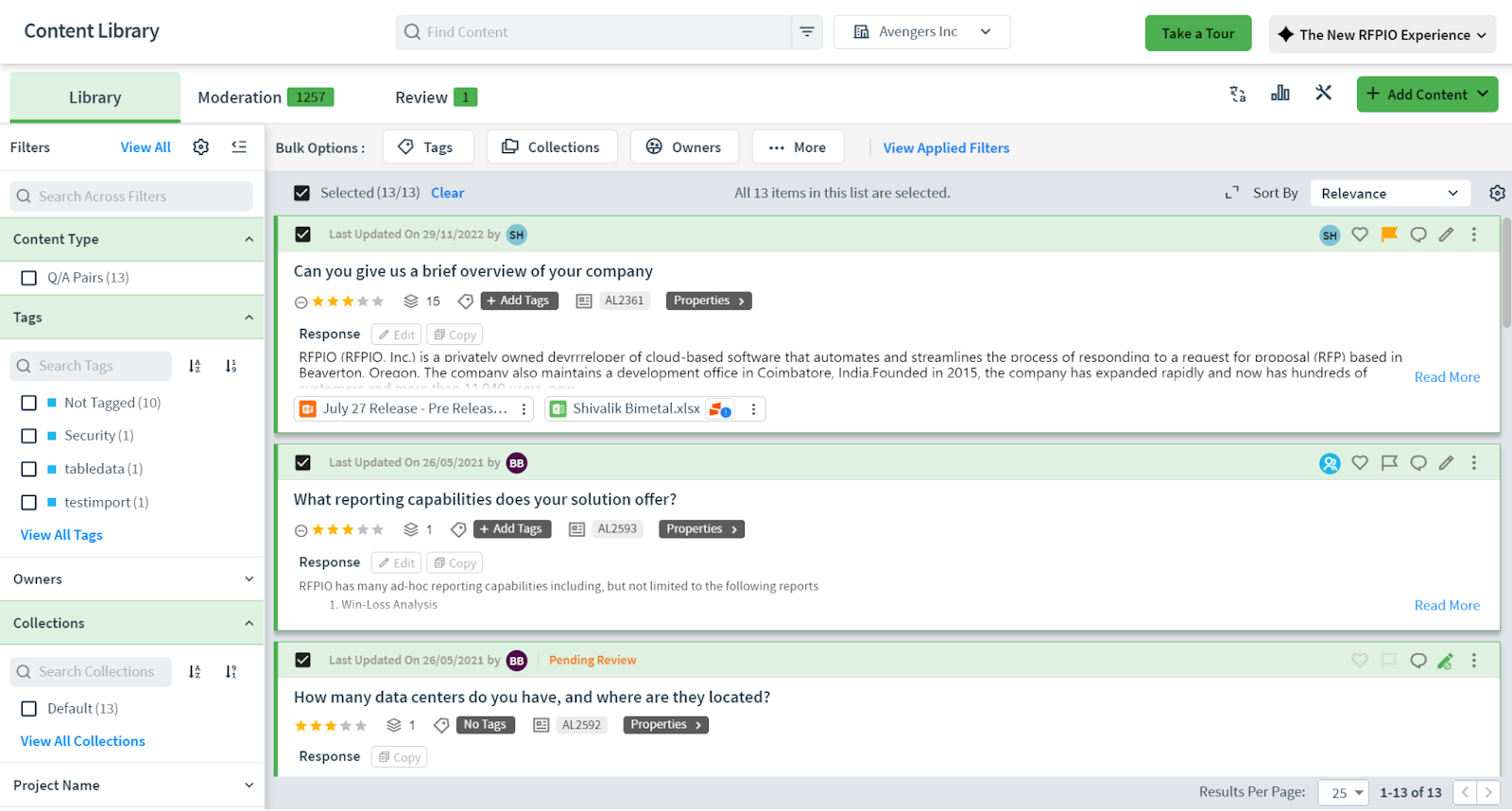Open the results per page dropdown
Viewport: 1512px width, 811px height.
[x=1343, y=793]
